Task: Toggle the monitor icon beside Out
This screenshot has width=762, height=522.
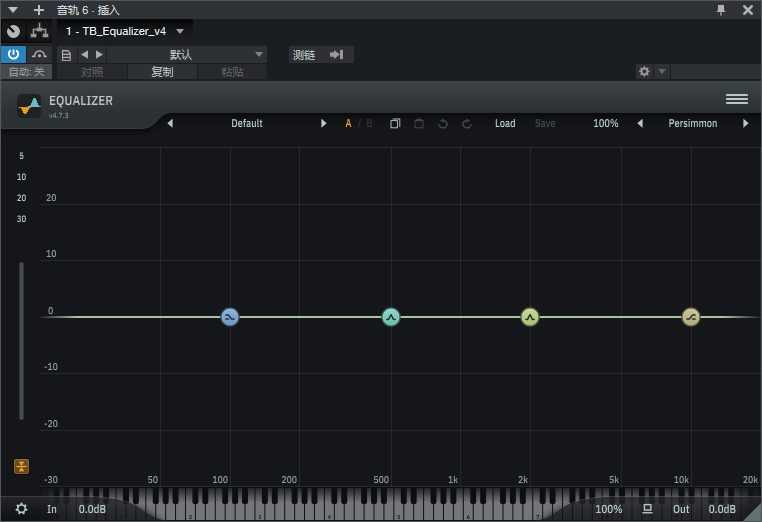Action: [647, 509]
